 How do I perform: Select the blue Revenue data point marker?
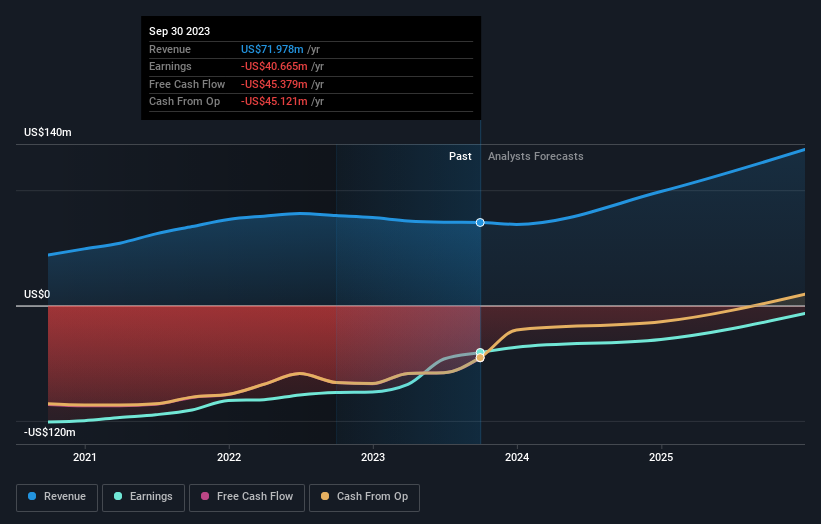coord(480,222)
